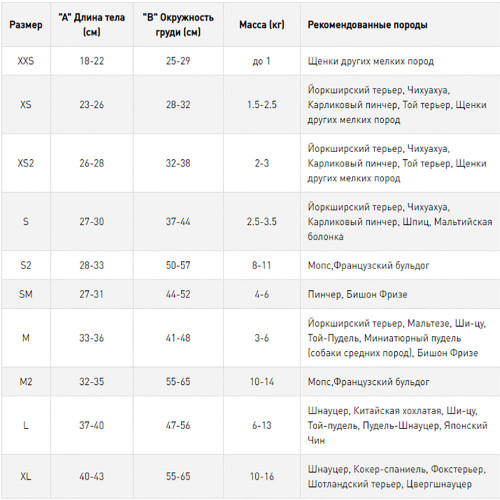Image resolution: width=500 pixels, height=500 pixels.
Task: Select the S2 size cell
Action: [x=26, y=265]
